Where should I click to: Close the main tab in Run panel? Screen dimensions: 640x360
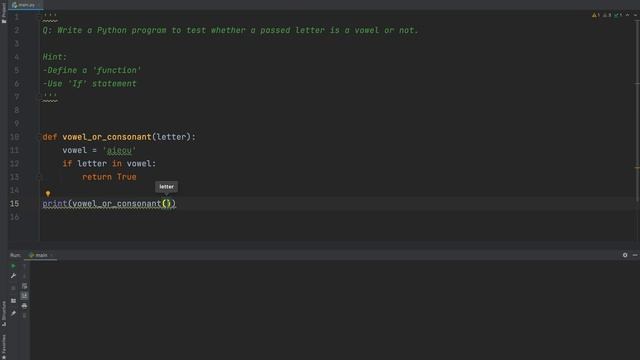pos(52,255)
